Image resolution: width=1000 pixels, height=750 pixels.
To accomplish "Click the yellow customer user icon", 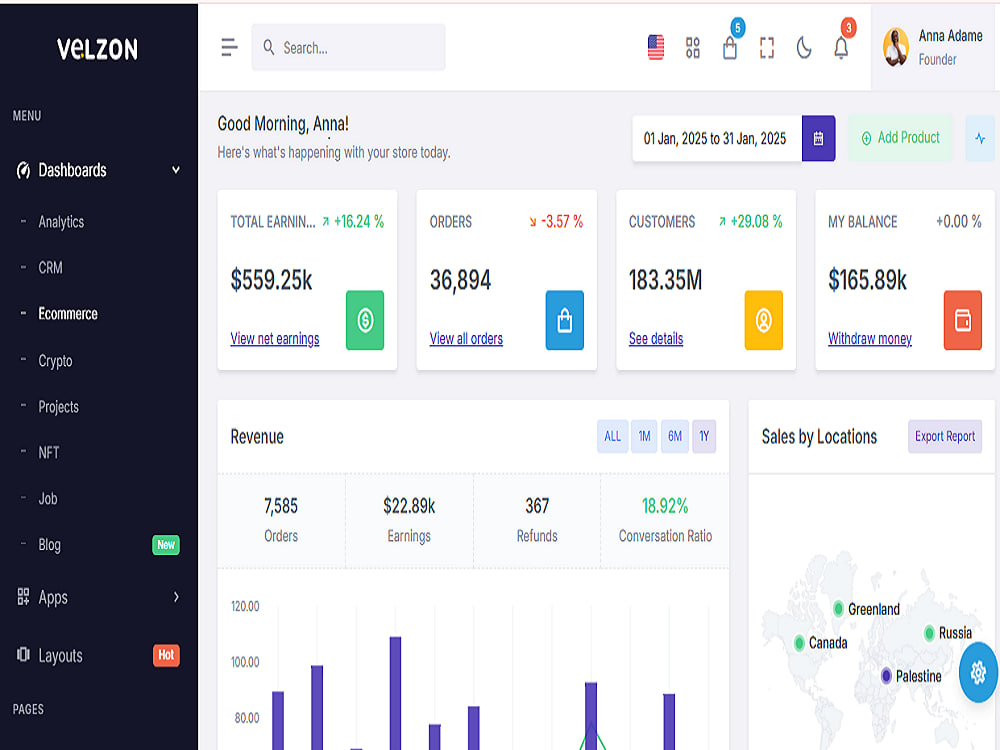I will tap(763, 320).
